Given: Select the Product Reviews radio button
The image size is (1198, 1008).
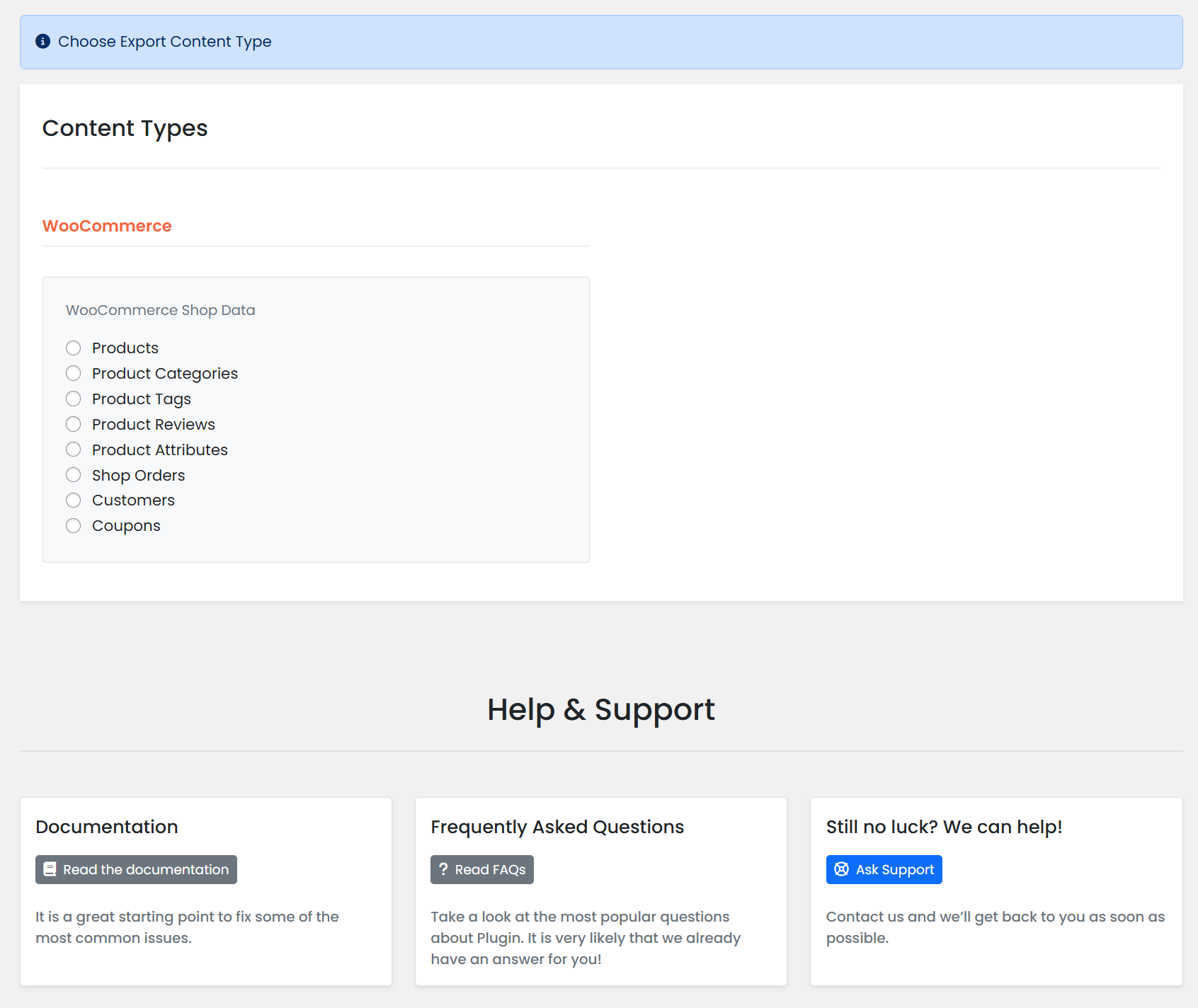Looking at the screenshot, I should point(73,424).
